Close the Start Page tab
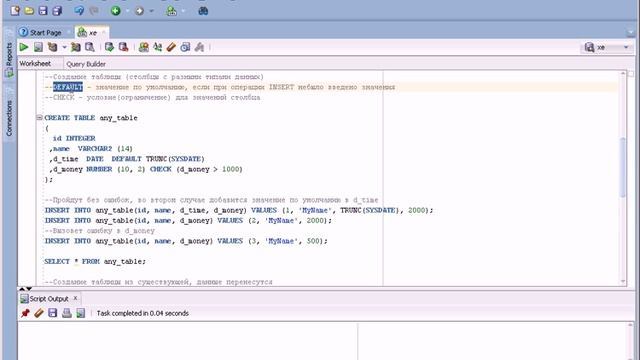 pyautogui.click(x=69, y=32)
